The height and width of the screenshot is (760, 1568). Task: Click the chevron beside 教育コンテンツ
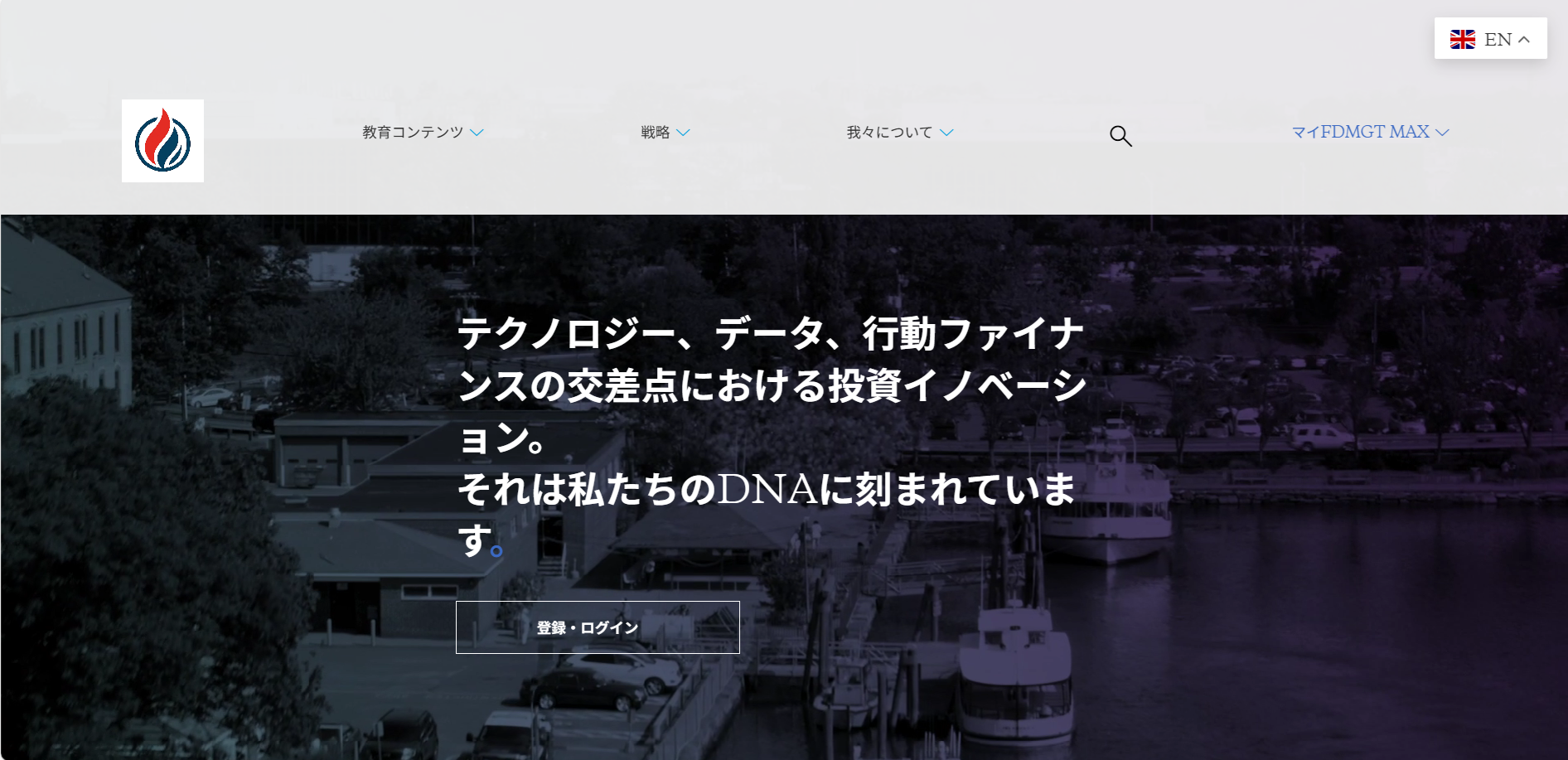pos(477,133)
